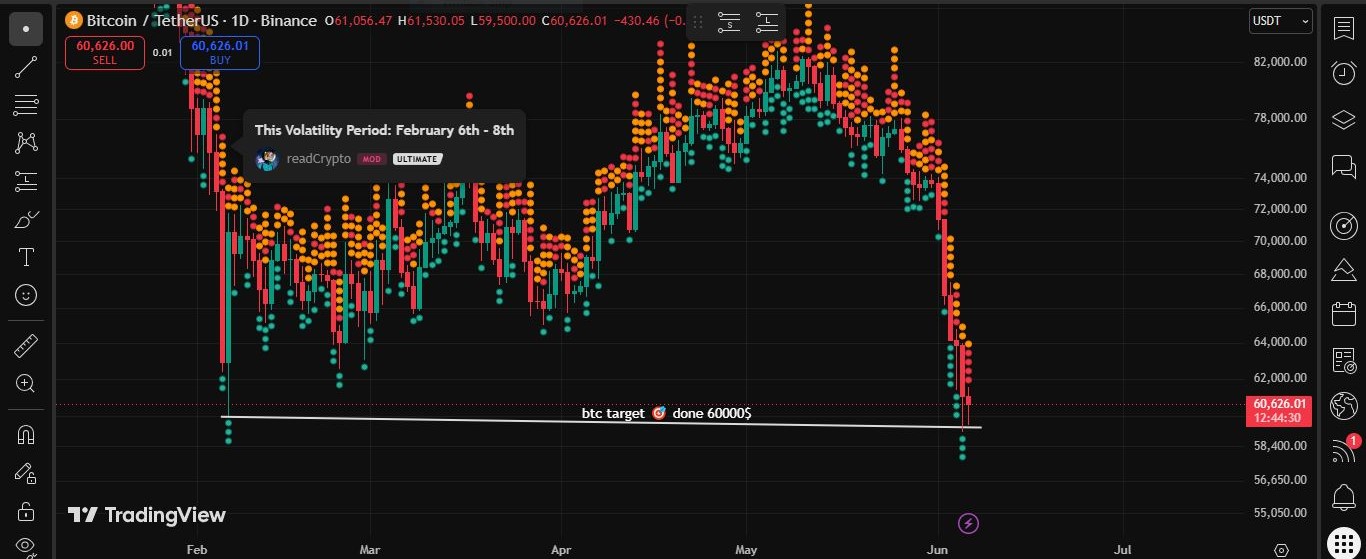Click the purple lightning event marker
The height and width of the screenshot is (559, 1366).
click(968, 522)
